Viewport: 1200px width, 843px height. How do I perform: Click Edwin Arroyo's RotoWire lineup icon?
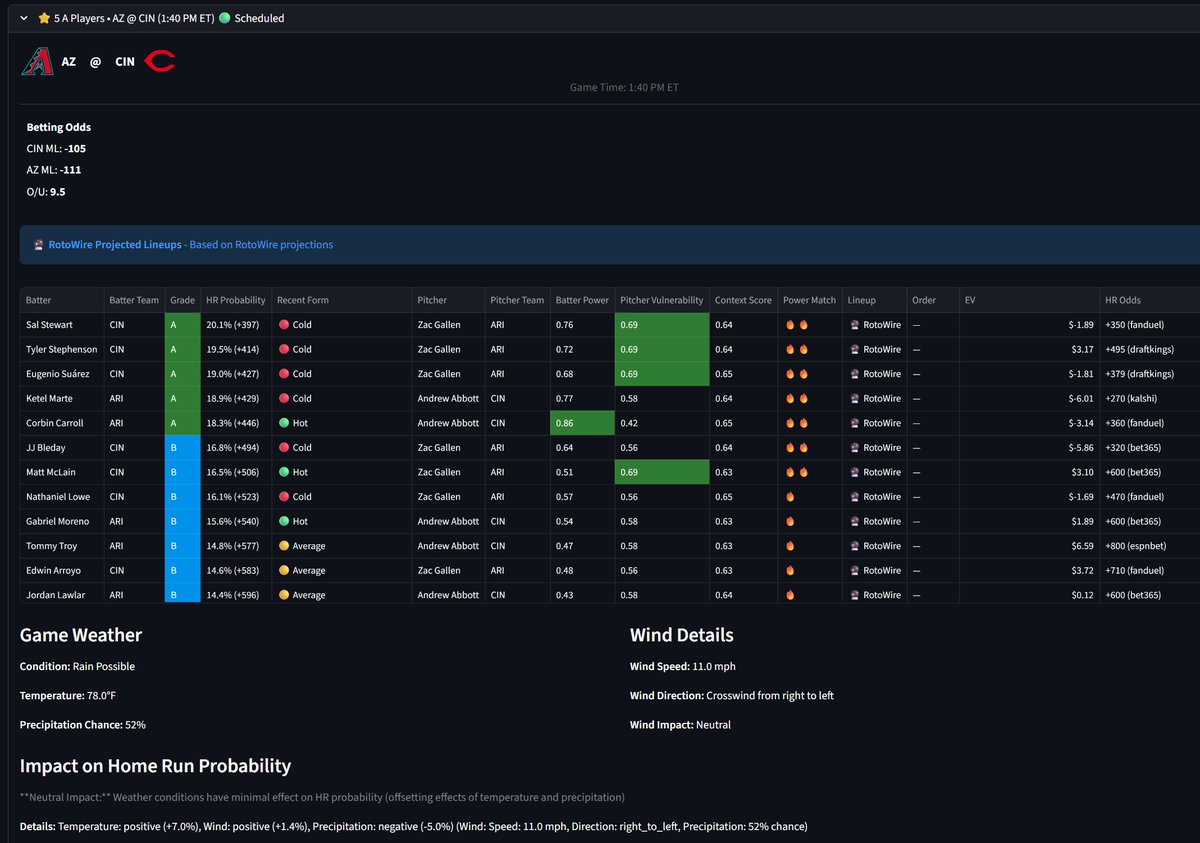pos(853,570)
